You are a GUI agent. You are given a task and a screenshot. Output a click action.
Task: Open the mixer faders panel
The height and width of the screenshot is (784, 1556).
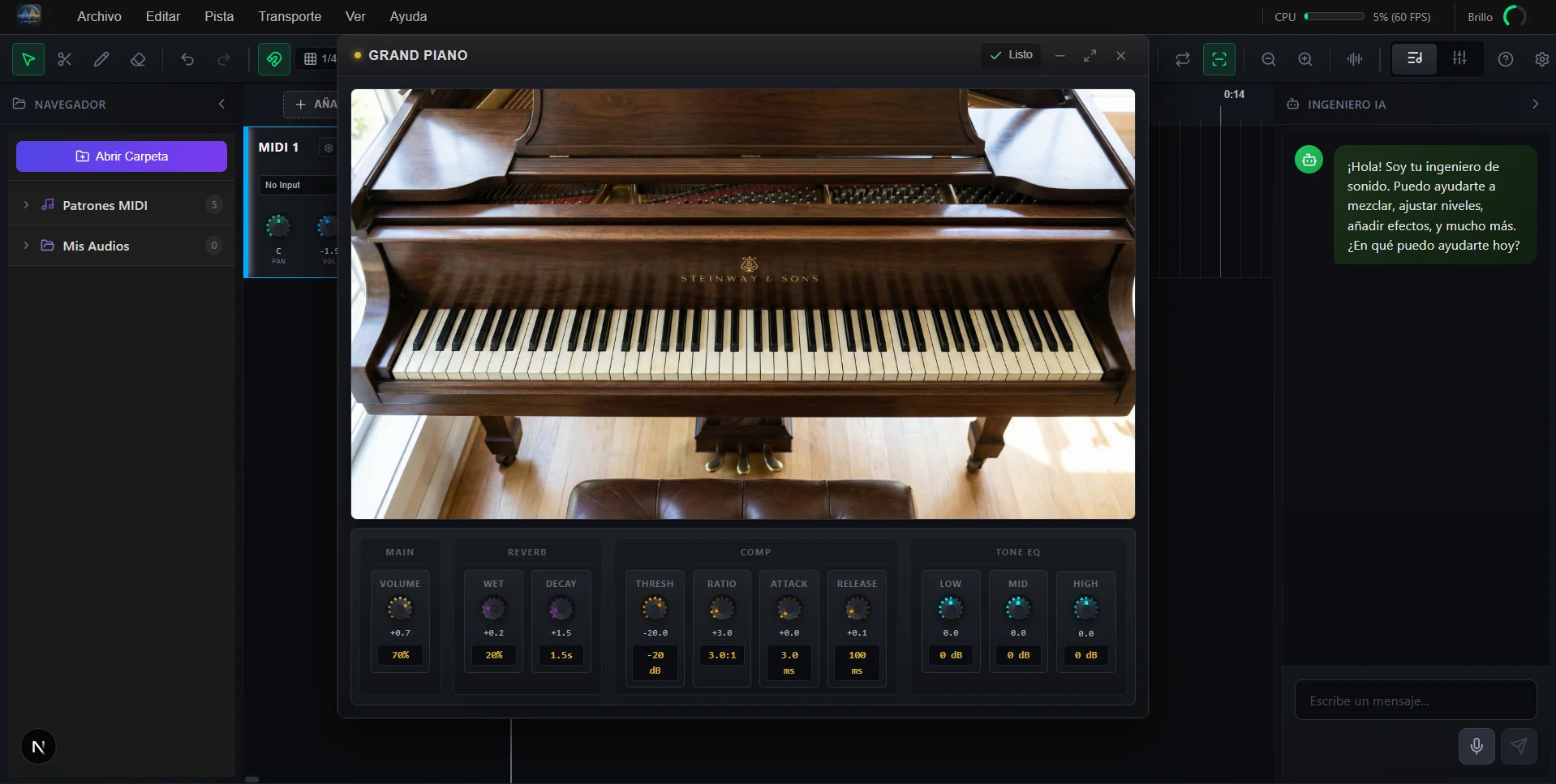tap(1459, 58)
